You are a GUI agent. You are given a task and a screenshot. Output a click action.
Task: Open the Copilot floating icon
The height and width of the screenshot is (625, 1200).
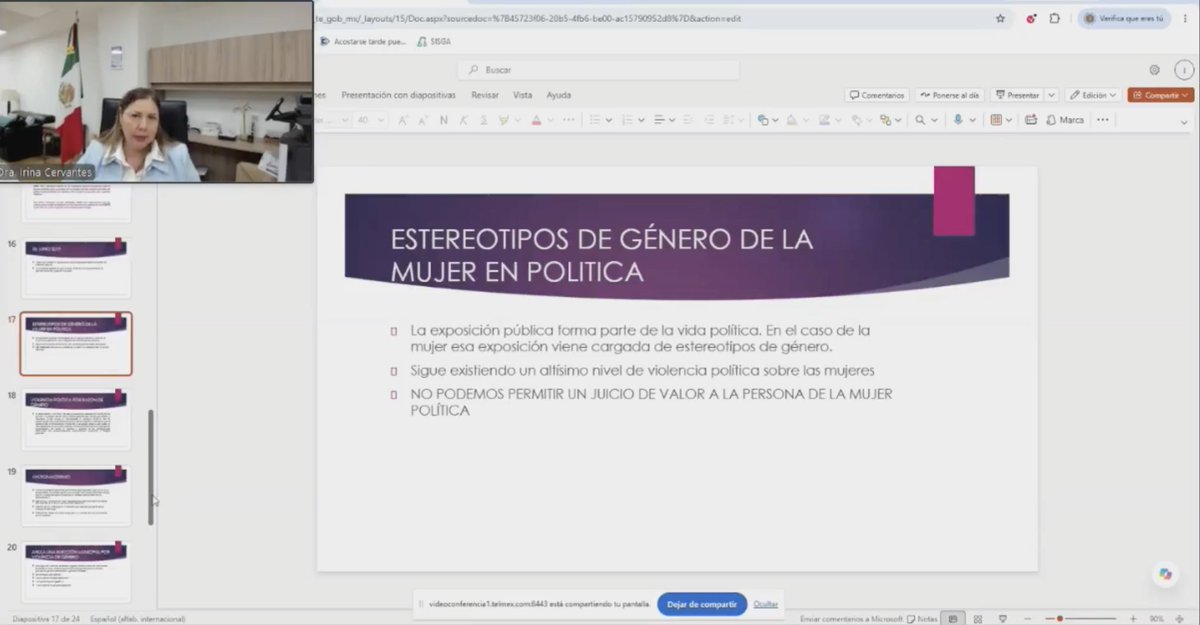click(1164, 574)
